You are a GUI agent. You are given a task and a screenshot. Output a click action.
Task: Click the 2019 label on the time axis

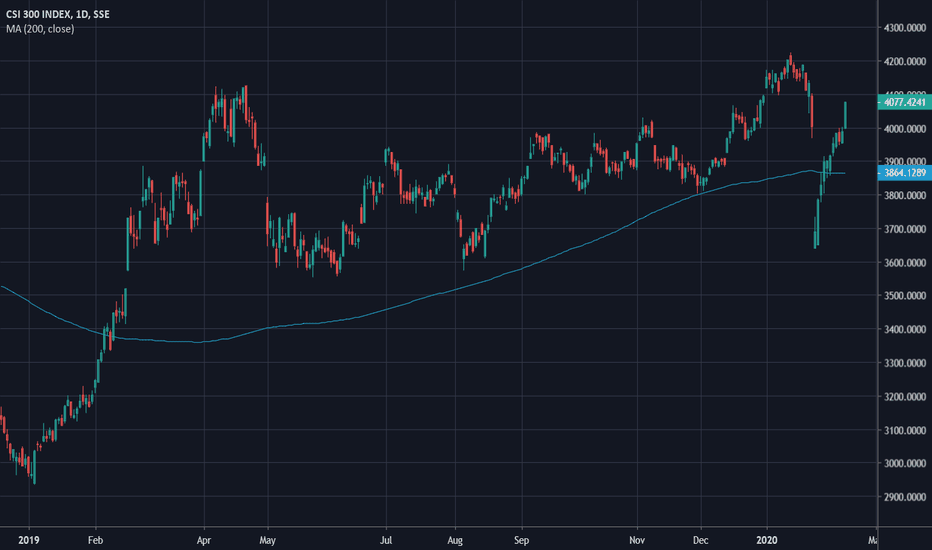click(29, 540)
